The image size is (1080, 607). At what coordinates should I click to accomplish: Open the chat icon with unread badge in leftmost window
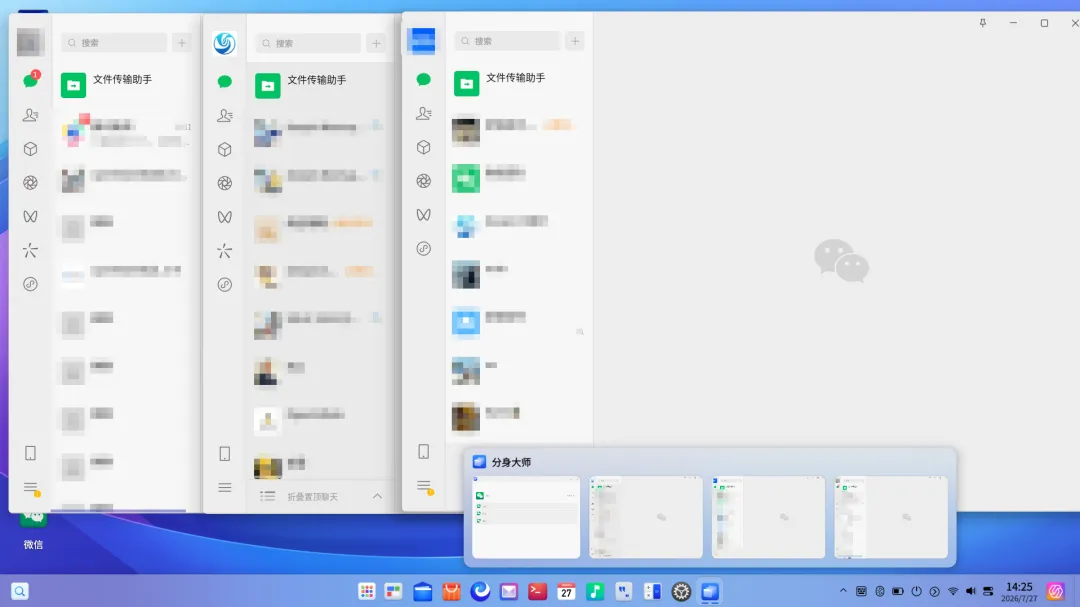pos(30,81)
